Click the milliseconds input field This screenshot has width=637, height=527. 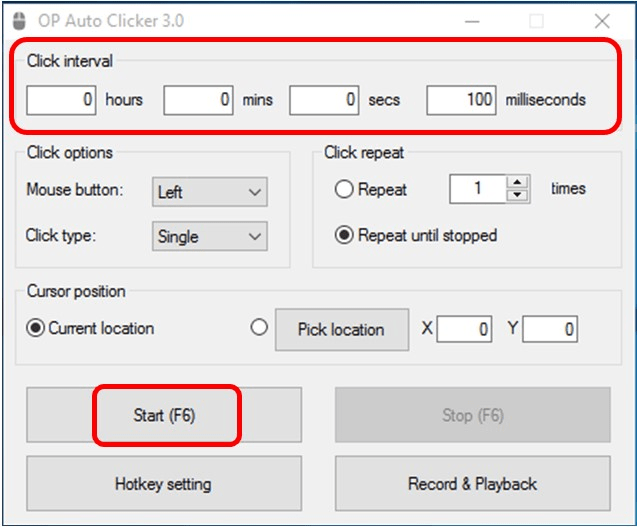pyautogui.click(x=461, y=100)
